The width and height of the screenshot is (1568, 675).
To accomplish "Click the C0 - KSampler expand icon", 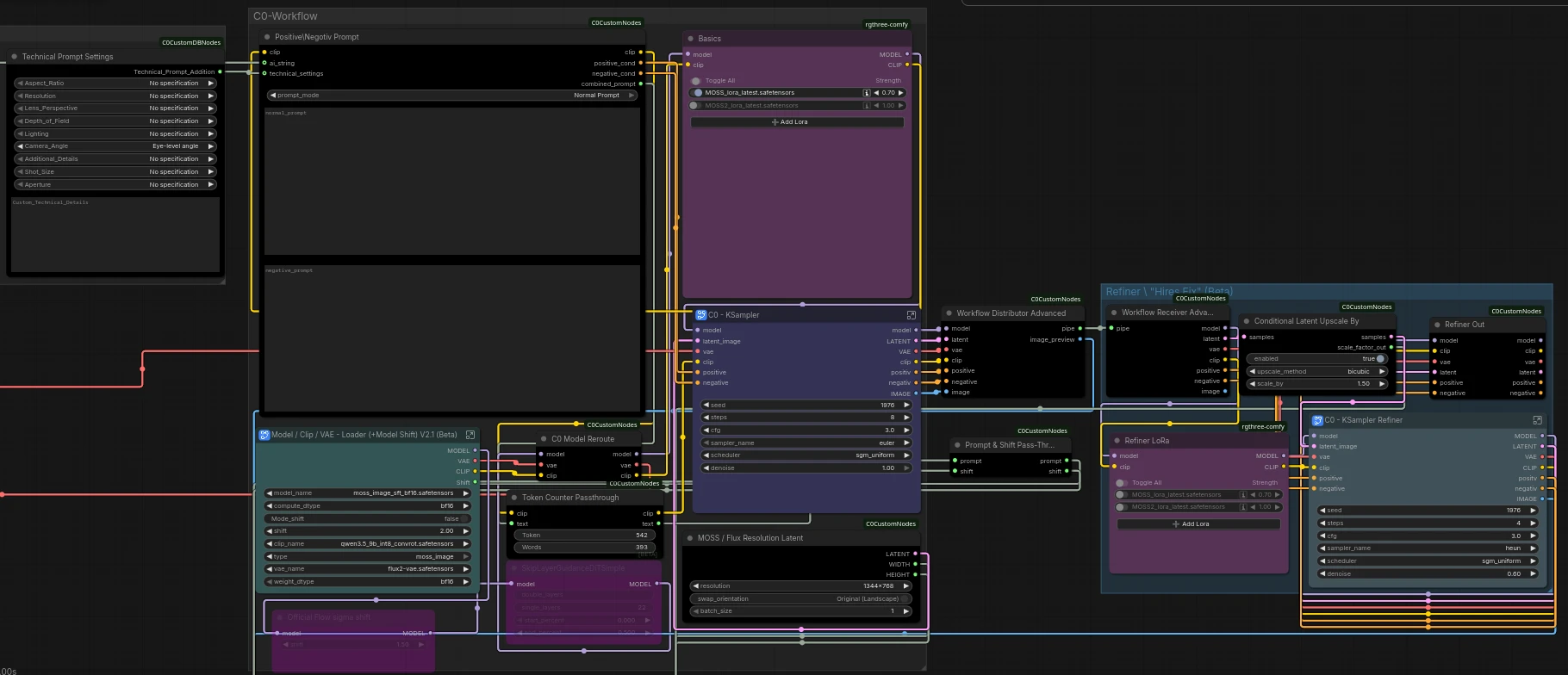I will 912,315.
